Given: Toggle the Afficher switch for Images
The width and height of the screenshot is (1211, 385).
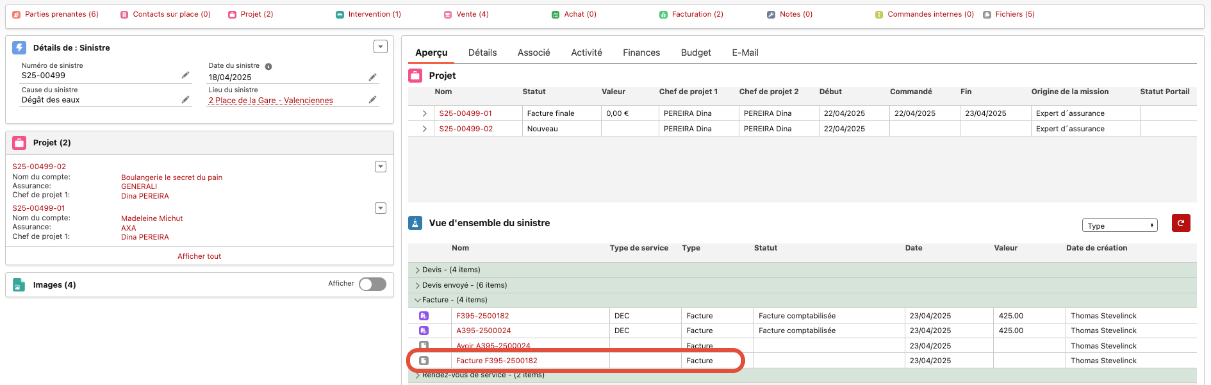Looking at the screenshot, I should [x=372, y=284].
